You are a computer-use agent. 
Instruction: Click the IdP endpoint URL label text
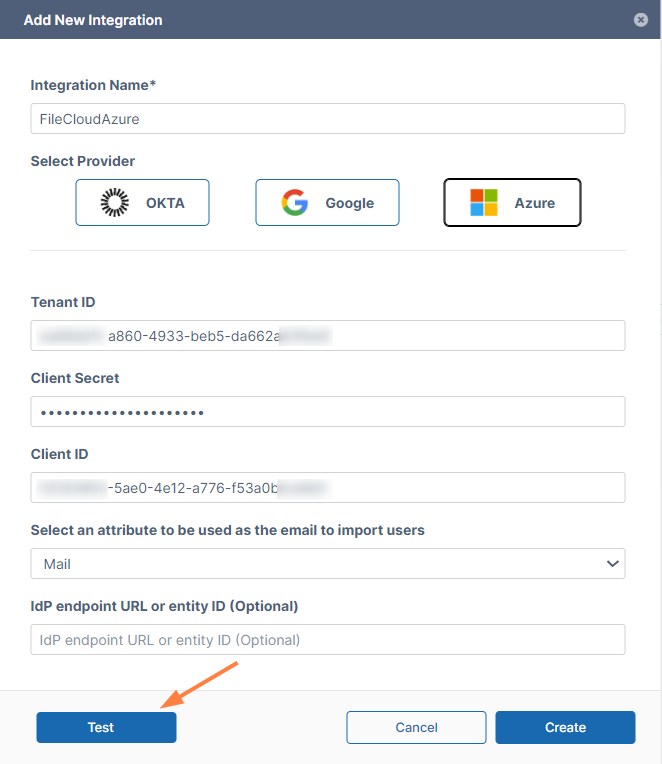(x=164, y=606)
